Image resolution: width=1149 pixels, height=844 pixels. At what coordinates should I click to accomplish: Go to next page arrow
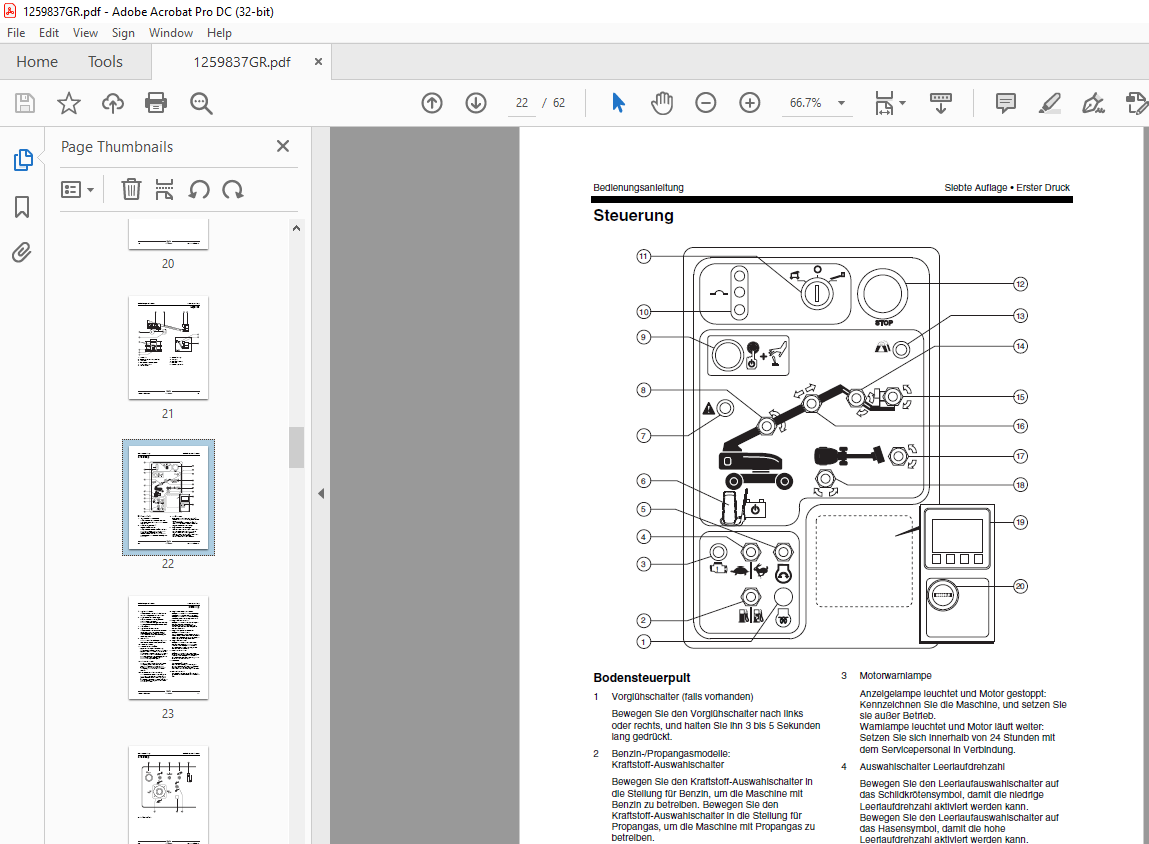[x=476, y=103]
